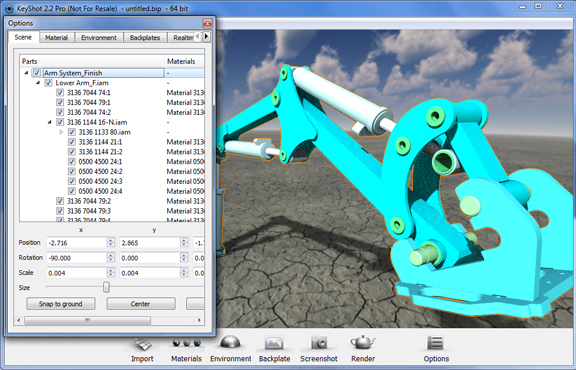Click the Parts column header
This screenshot has width=576, height=370.
point(92,61)
